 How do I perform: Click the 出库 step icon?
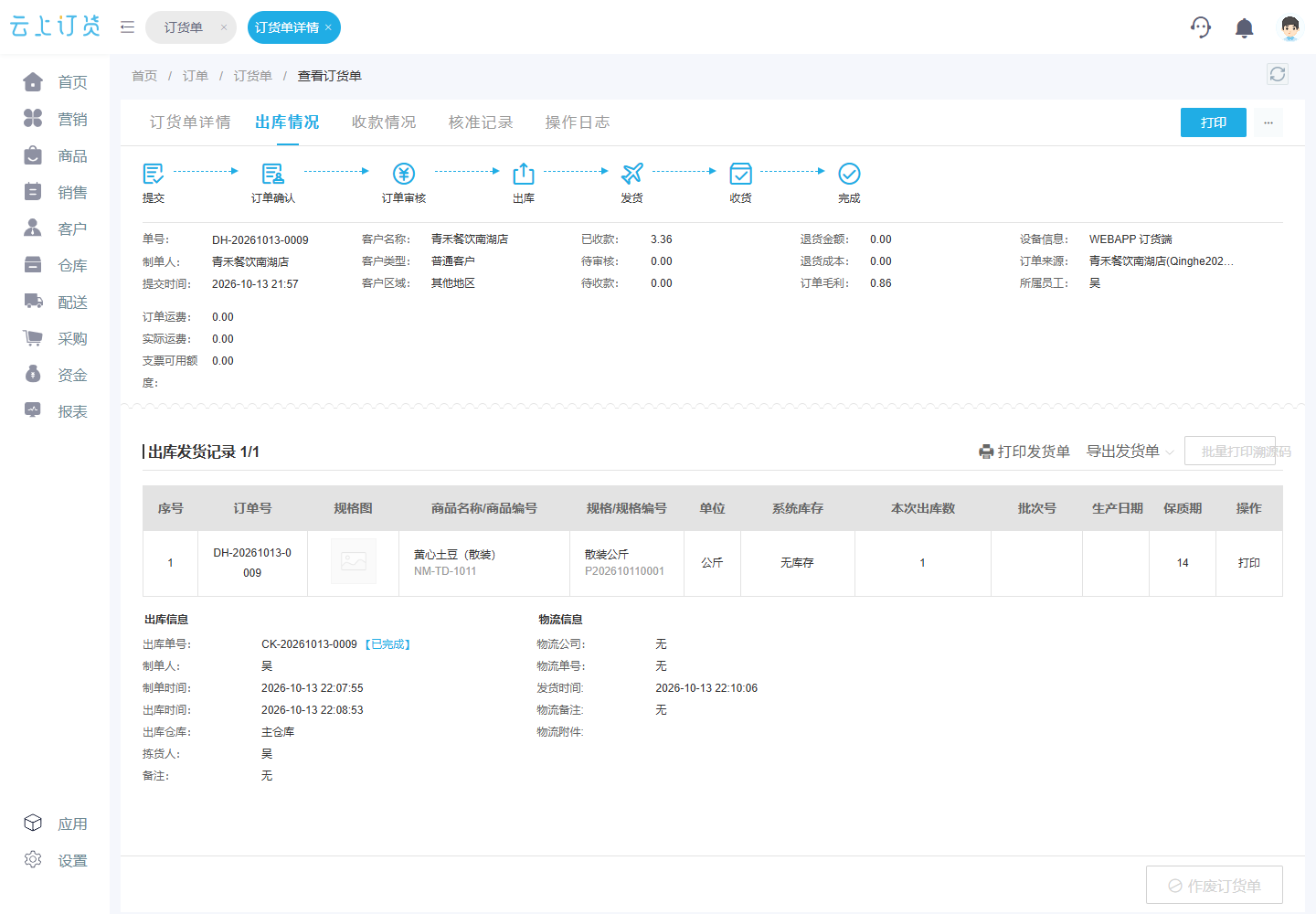click(x=524, y=173)
